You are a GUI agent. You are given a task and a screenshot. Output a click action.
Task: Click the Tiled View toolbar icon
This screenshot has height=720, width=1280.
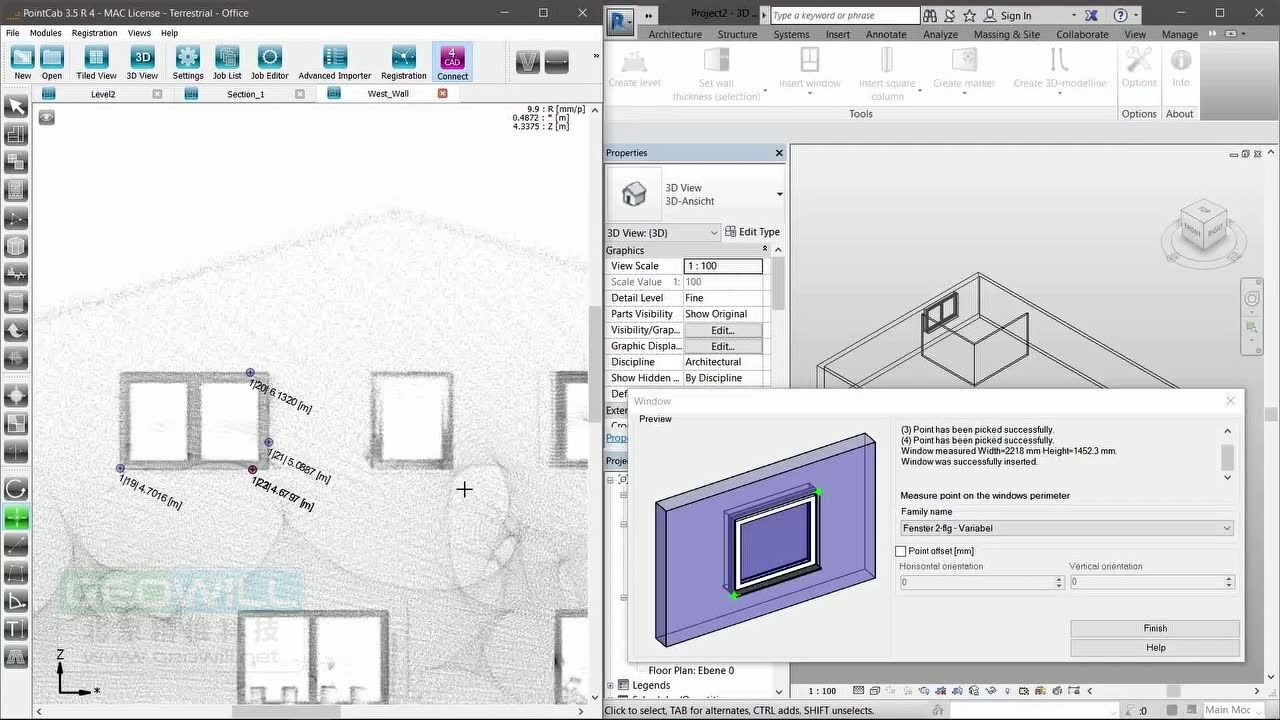tap(96, 62)
